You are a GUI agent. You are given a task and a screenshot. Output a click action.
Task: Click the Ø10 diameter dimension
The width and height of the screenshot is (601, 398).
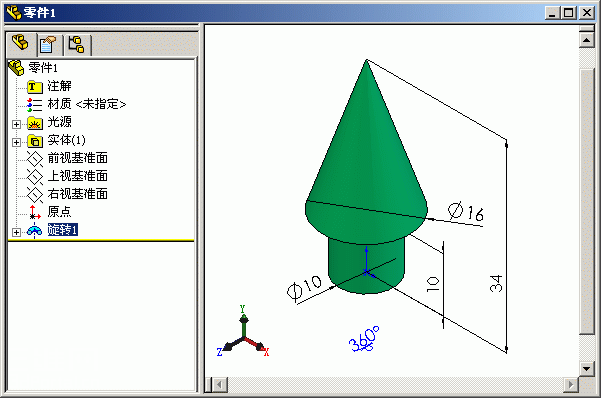(305, 287)
